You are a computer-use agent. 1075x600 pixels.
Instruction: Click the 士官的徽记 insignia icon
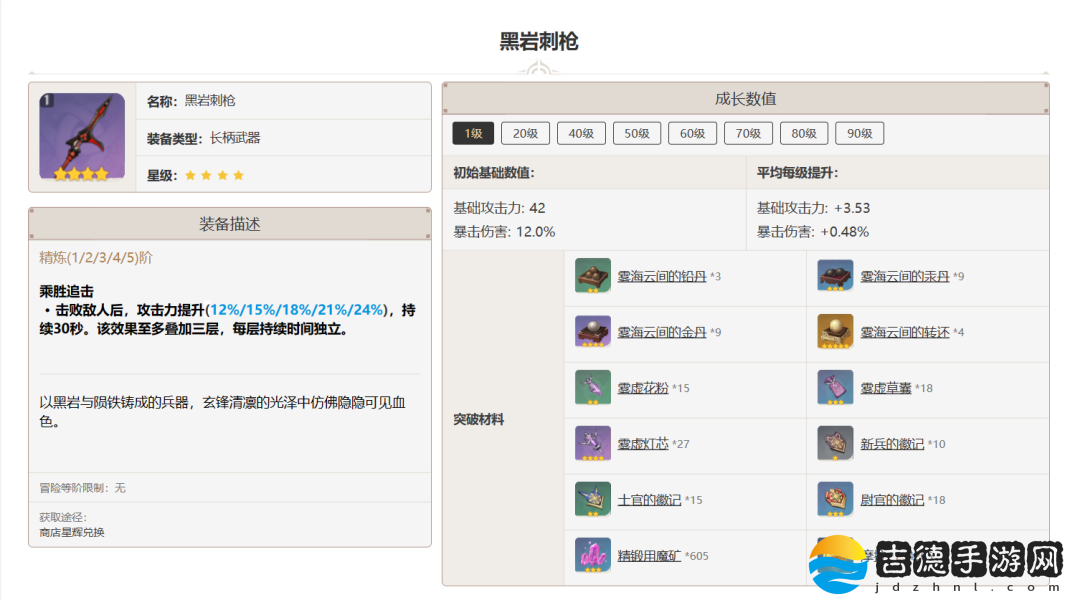click(592, 500)
